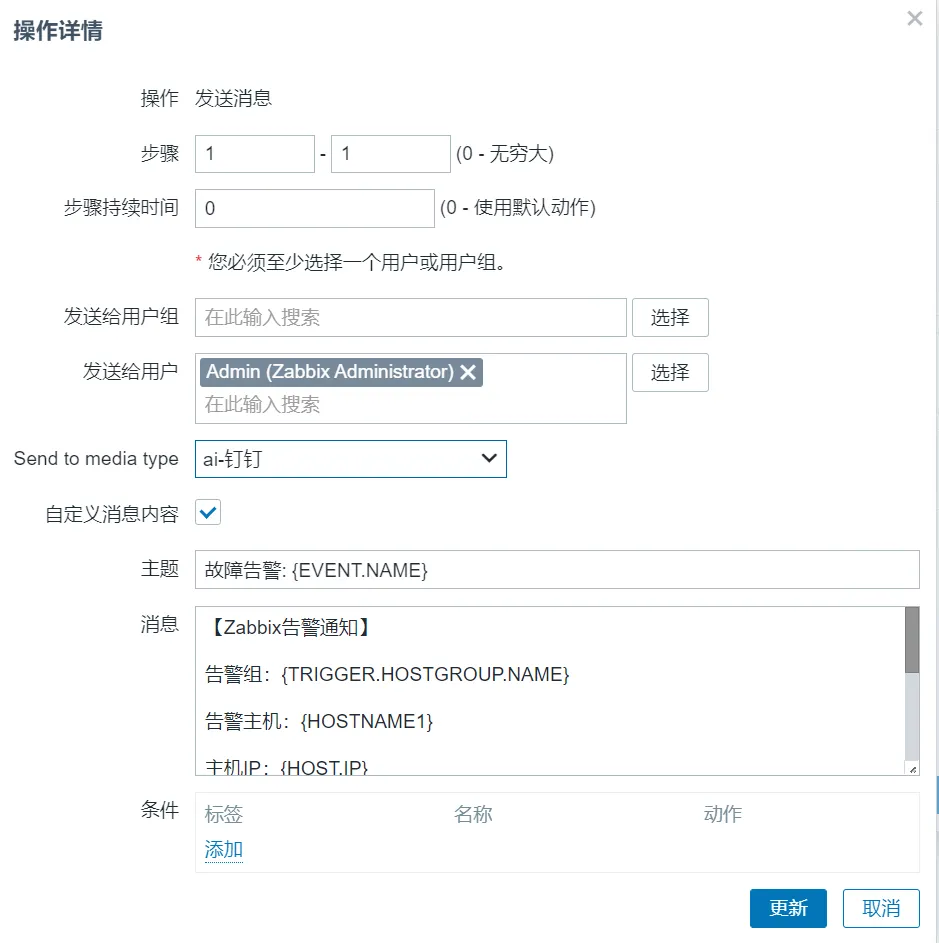Click the 步骤持续时间 input field
The width and height of the screenshot is (939, 943).
point(314,209)
